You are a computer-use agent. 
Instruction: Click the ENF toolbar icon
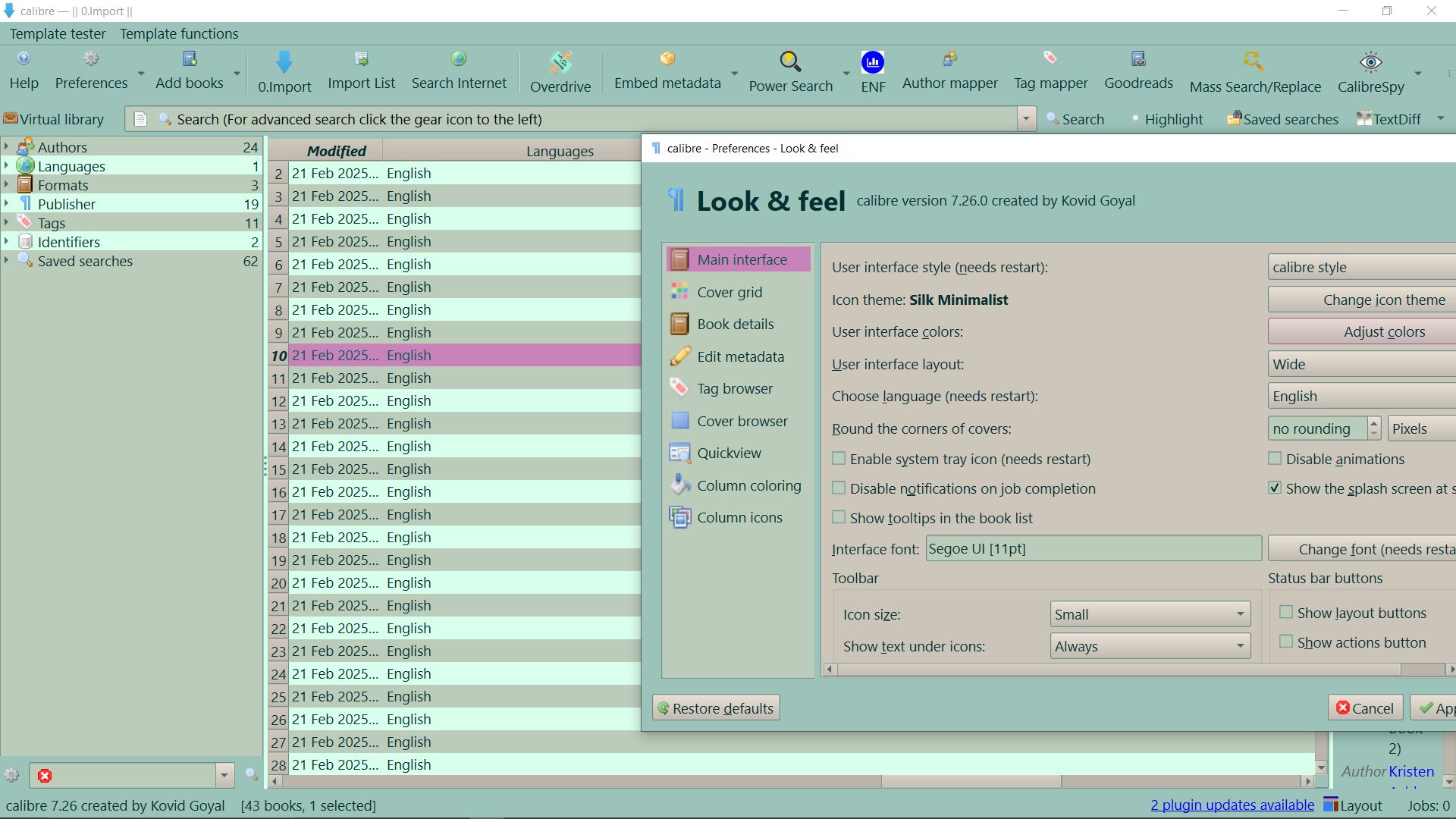[873, 73]
